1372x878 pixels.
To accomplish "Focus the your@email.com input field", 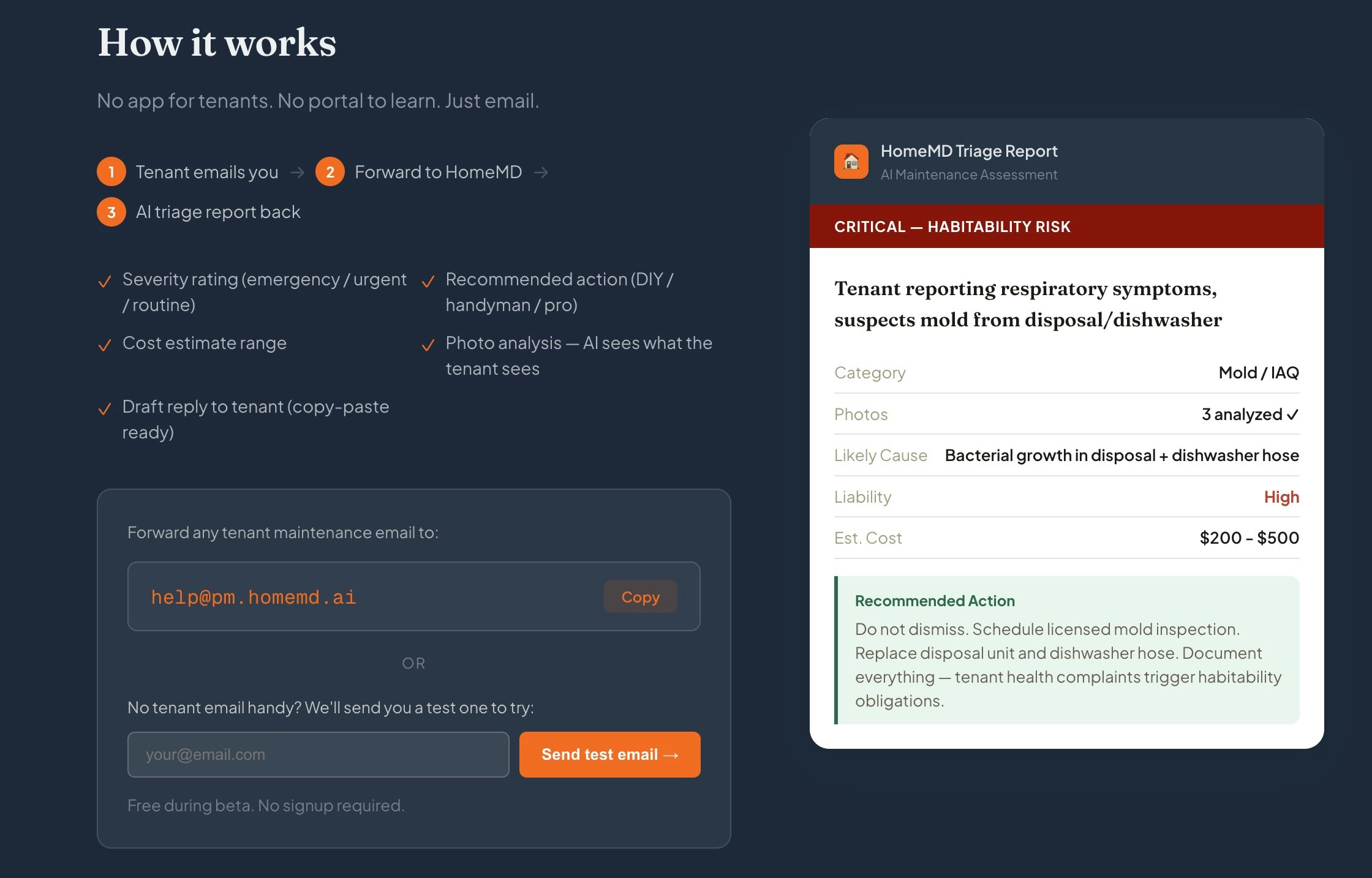I will [318, 754].
